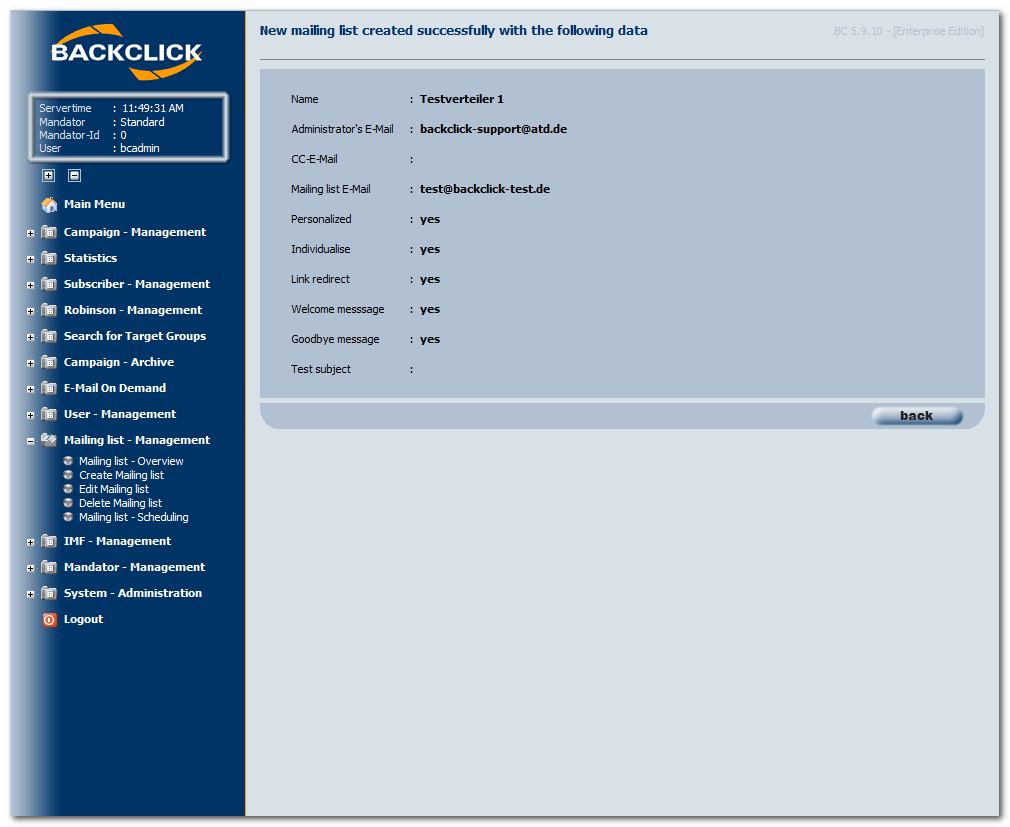This screenshot has height=827, width=1010.
Task: Open Mailing list - Scheduling entry
Action: pos(133,517)
